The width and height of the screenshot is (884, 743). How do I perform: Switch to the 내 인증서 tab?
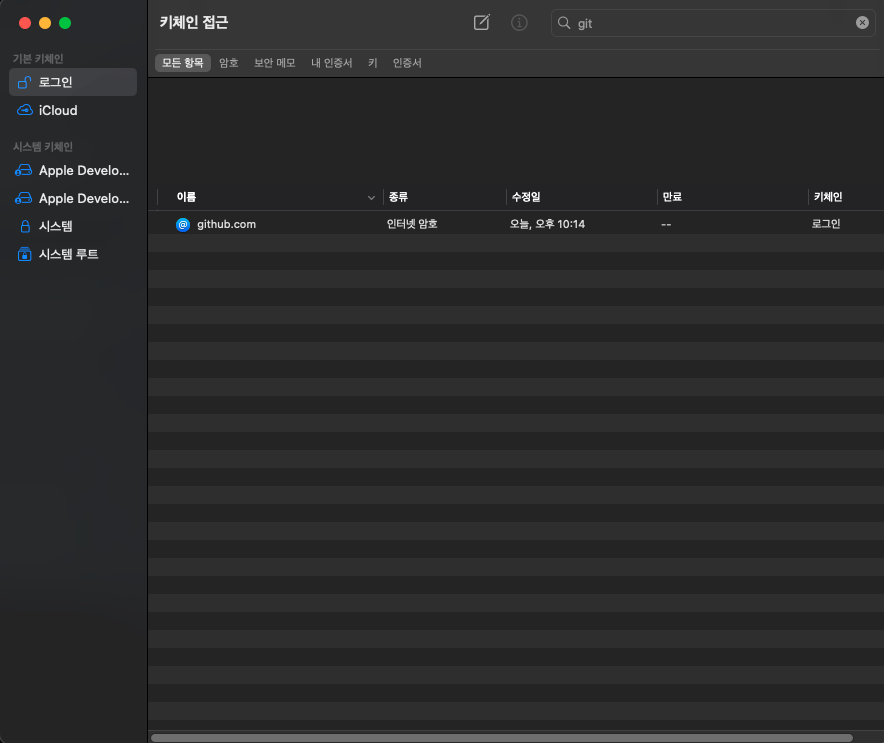(x=332, y=63)
